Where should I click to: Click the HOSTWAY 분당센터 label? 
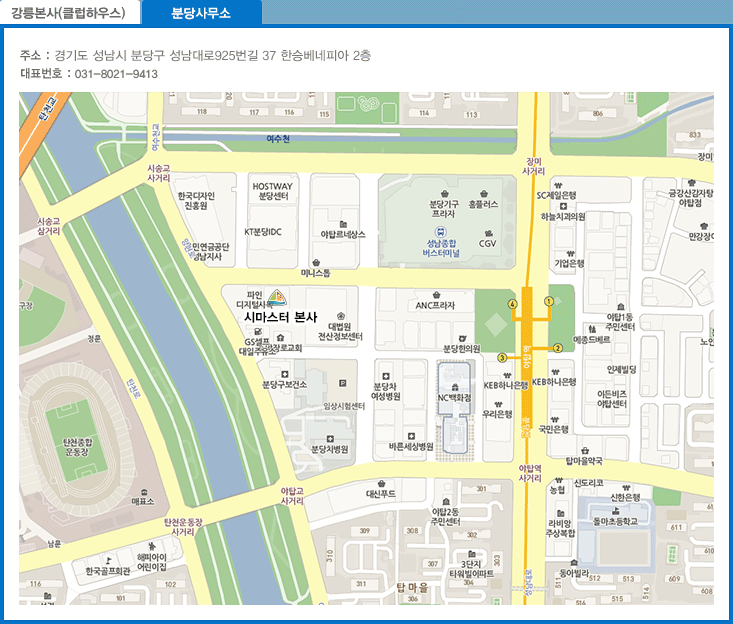coord(273,191)
